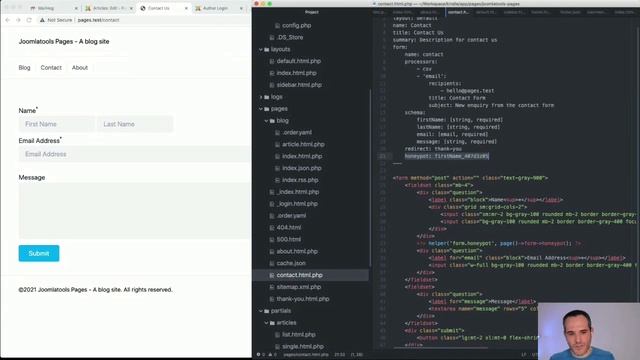Close the Author Login browser tab
The image size is (640, 360).
pyautogui.click(x=241, y=8)
